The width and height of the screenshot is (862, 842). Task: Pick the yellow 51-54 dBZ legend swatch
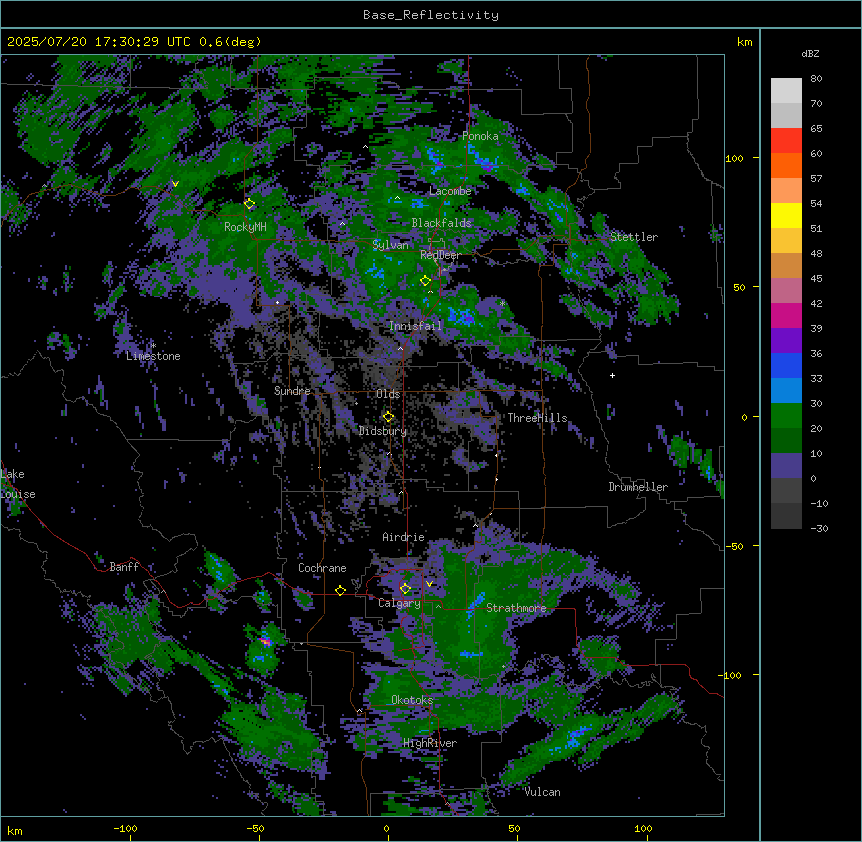pos(786,215)
